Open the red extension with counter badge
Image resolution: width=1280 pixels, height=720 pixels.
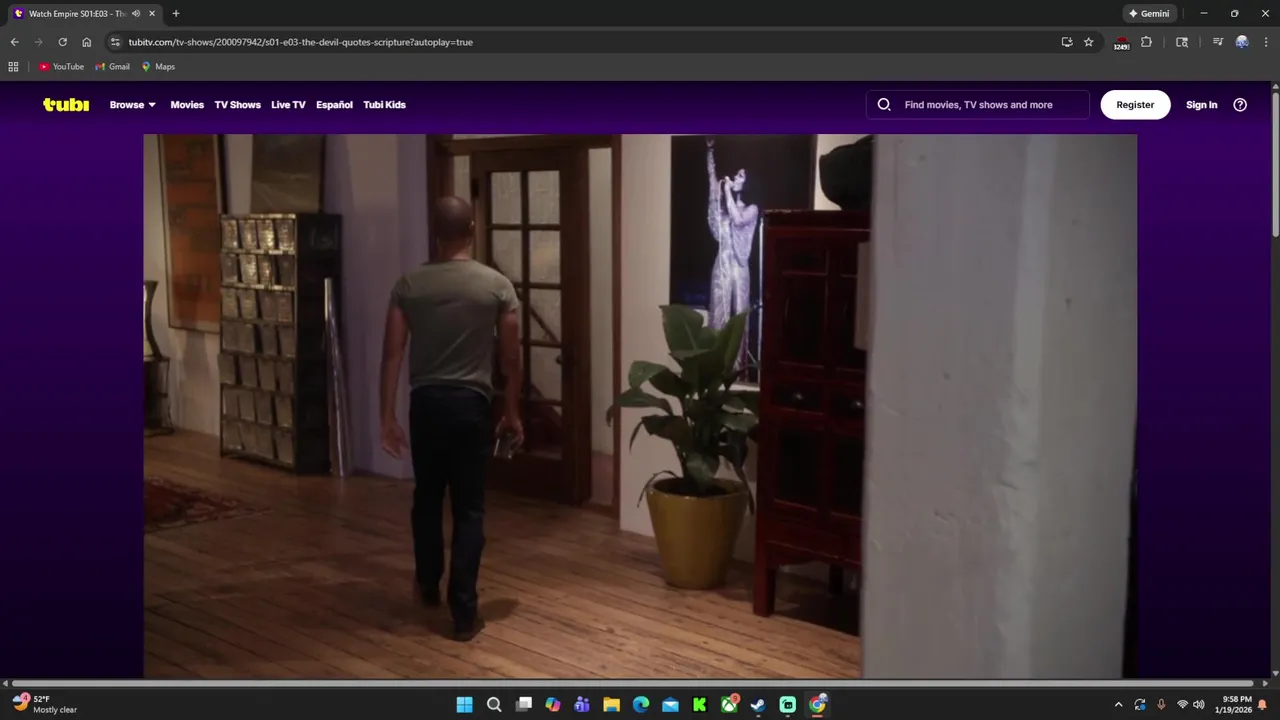(1122, 42)
